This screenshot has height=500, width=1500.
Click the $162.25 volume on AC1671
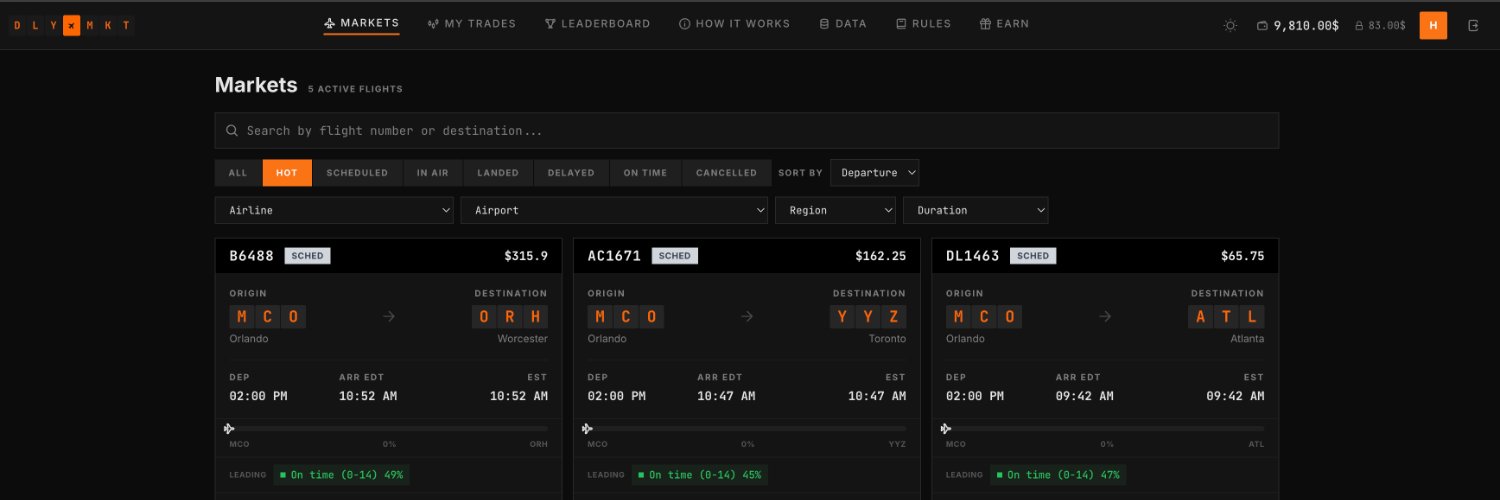point(881,256)
